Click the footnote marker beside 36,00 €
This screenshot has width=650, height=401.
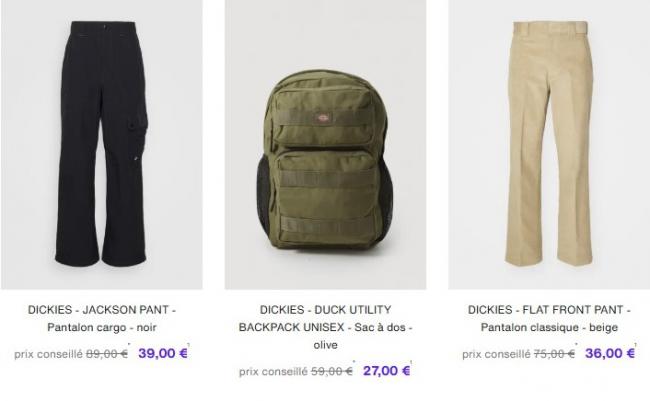[x=636, y=345]
